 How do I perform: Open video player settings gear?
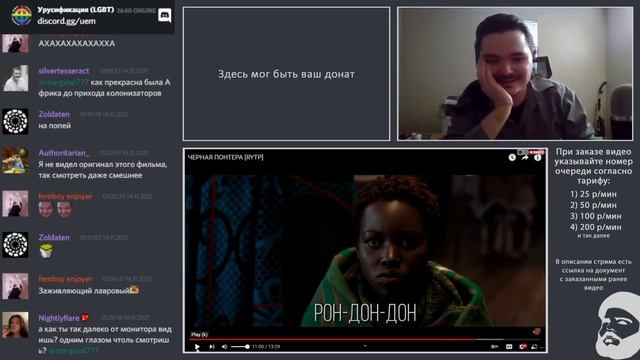(522, 347)
